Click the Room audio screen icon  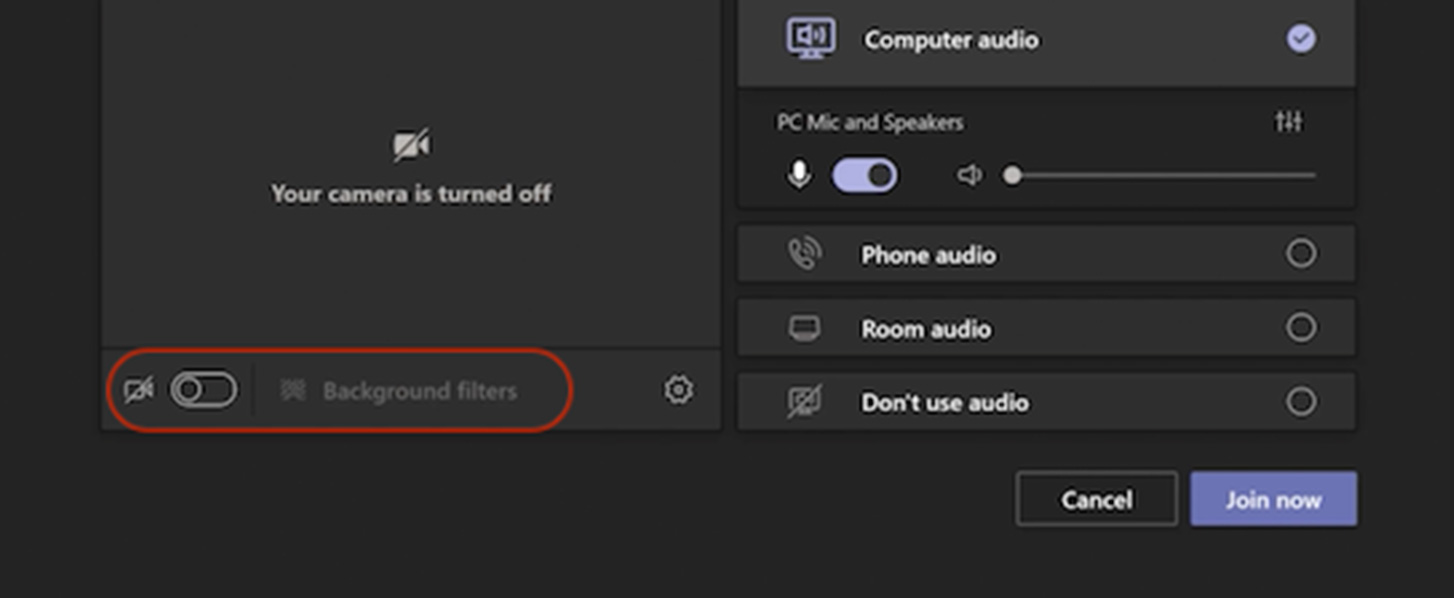click(805, 328)
